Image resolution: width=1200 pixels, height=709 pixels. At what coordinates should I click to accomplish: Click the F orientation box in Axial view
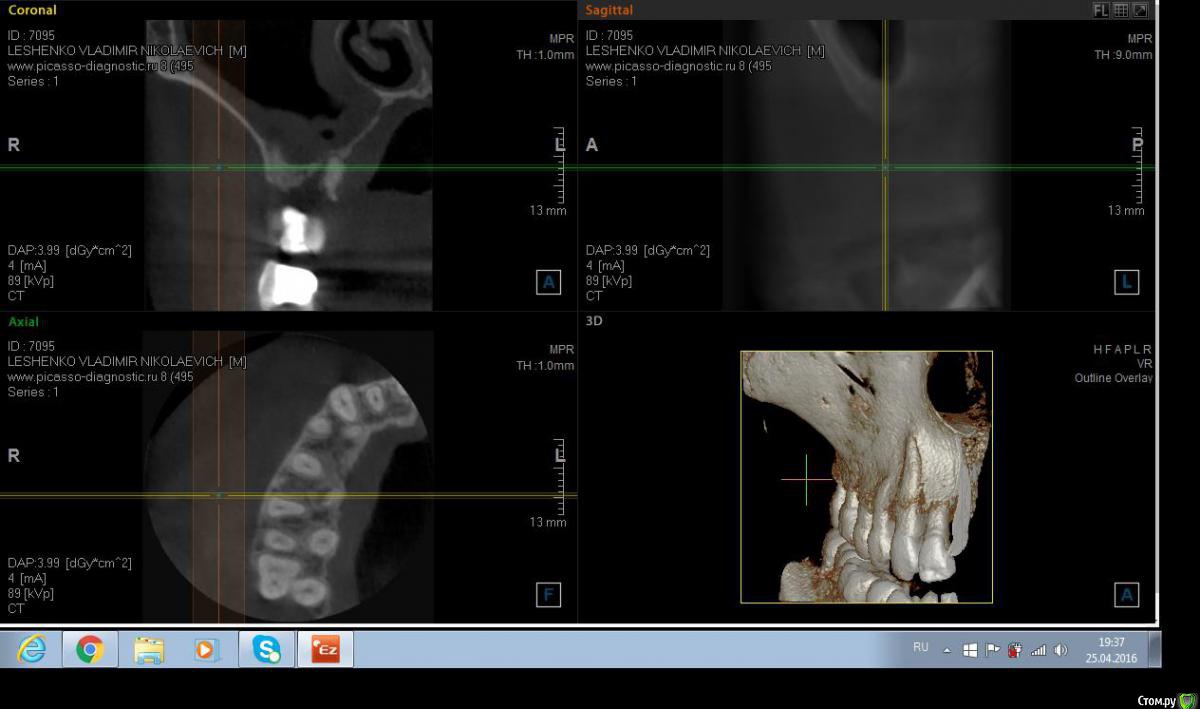(548, 596)
